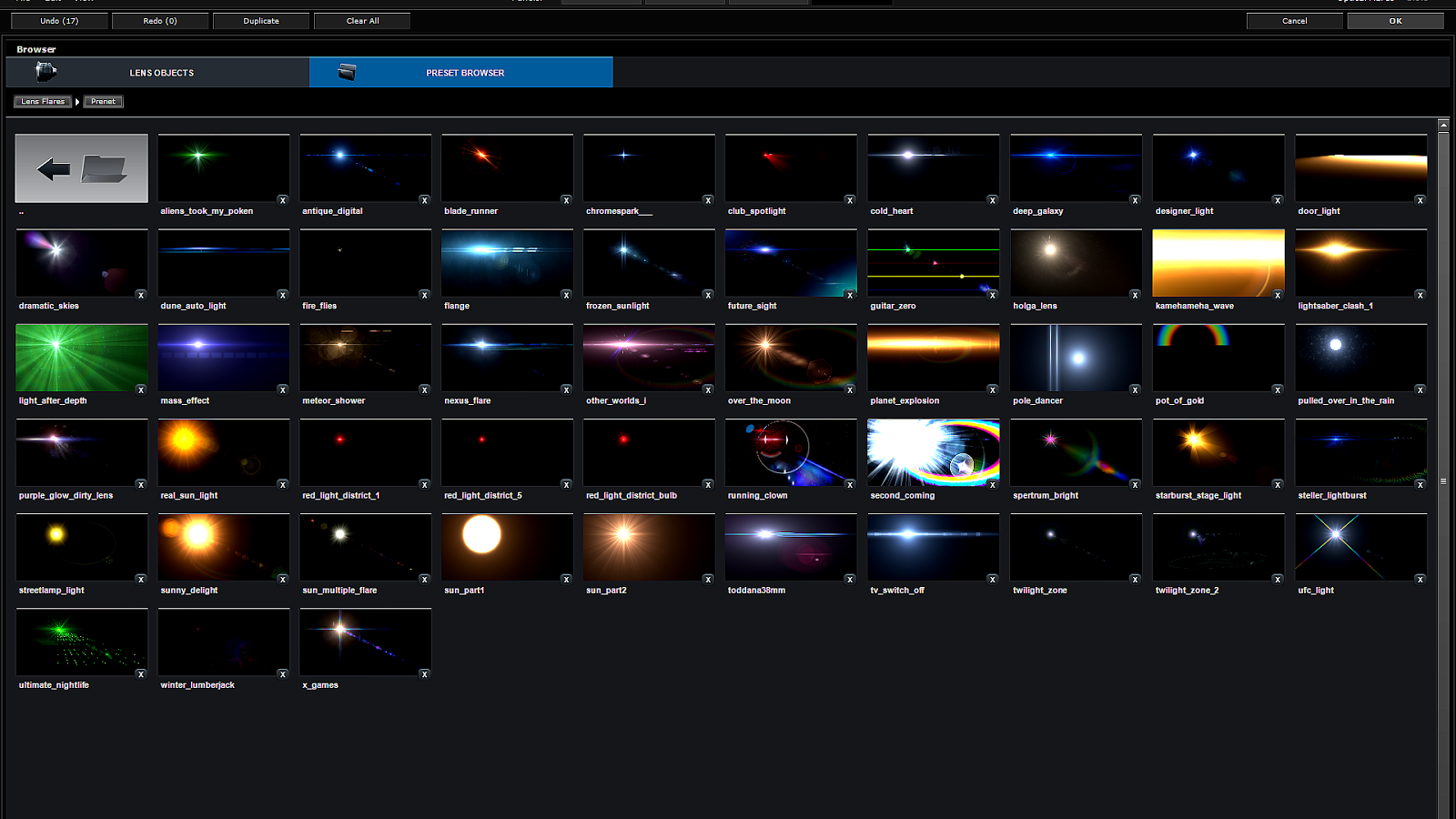
Task: Pick the club_spotlight preset
Action: coord(792,168)
